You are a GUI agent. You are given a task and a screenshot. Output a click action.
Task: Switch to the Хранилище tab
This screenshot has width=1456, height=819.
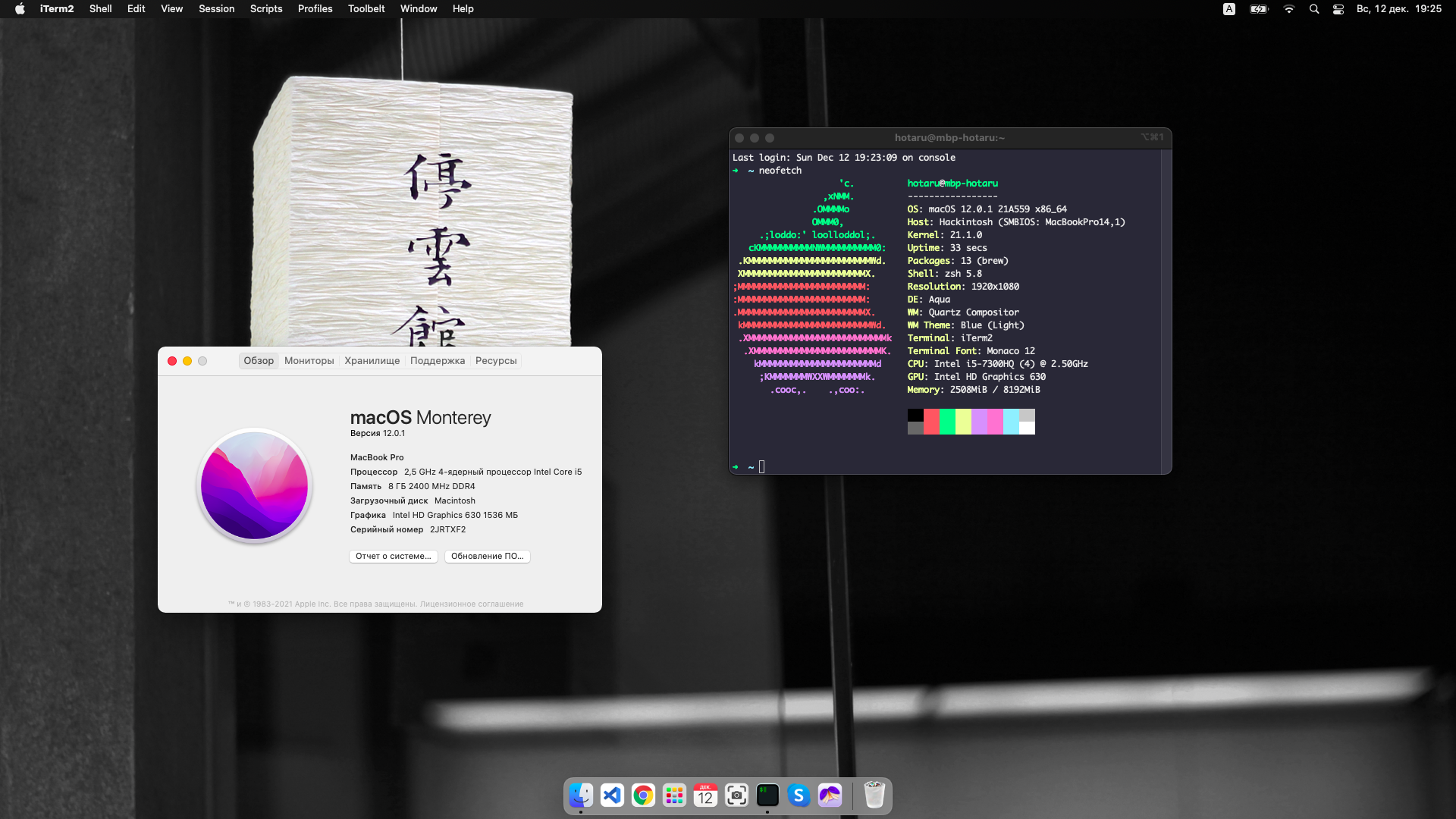click(372, 361)
